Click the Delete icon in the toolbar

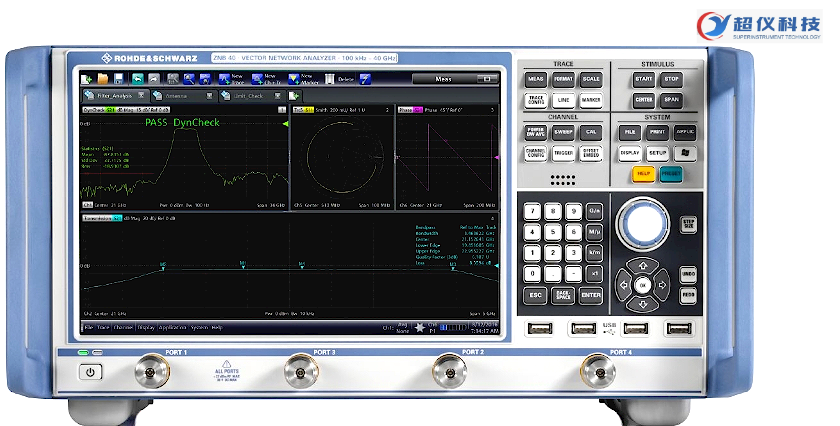(x=329, y=78)
